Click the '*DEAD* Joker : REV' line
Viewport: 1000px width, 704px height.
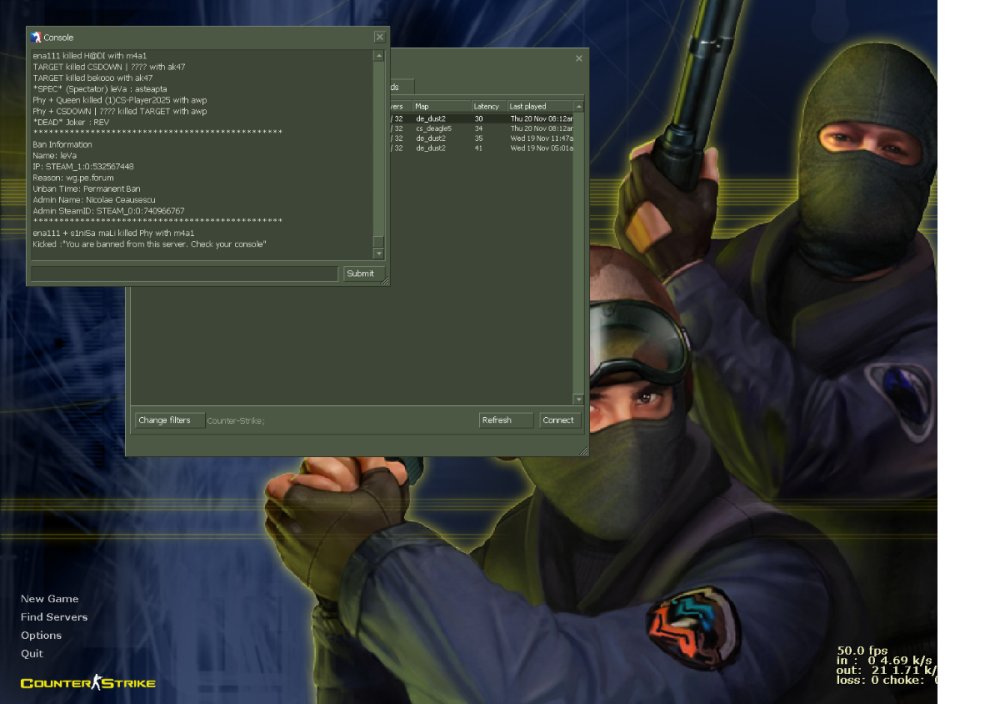click(71, 122)
